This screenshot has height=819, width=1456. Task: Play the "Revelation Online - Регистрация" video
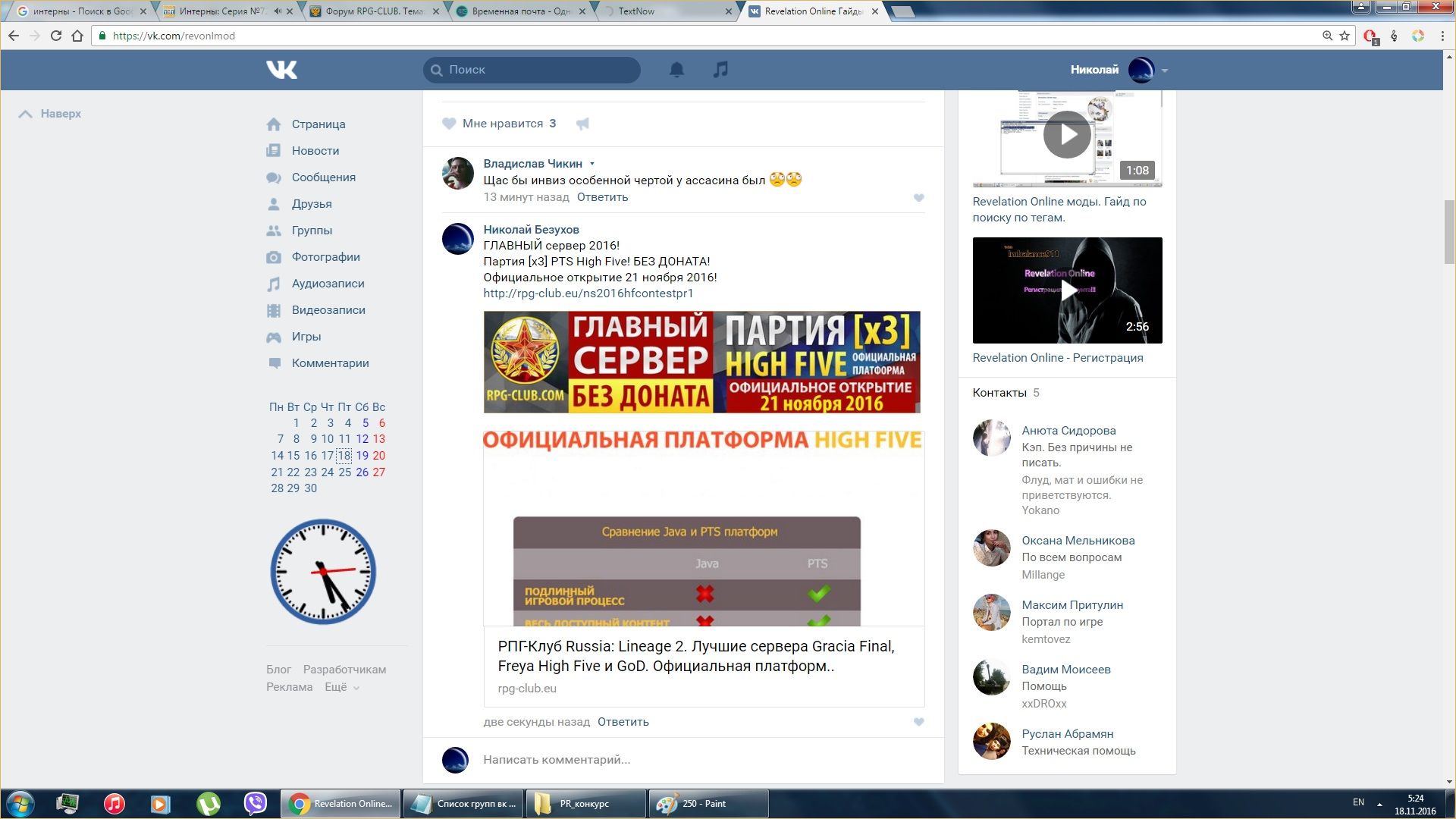coord(1067,290)
